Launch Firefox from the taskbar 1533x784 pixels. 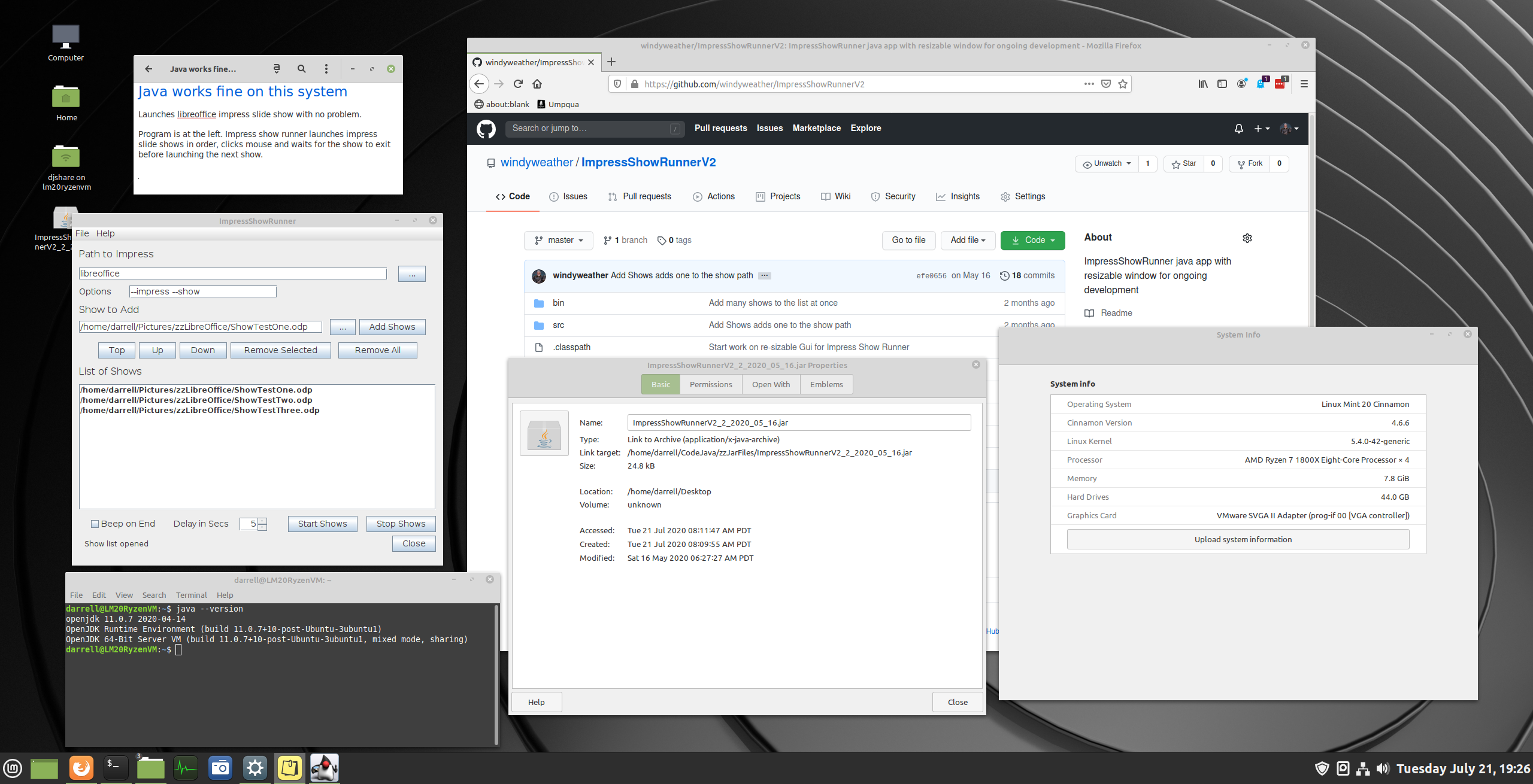(x=81, y=768)
